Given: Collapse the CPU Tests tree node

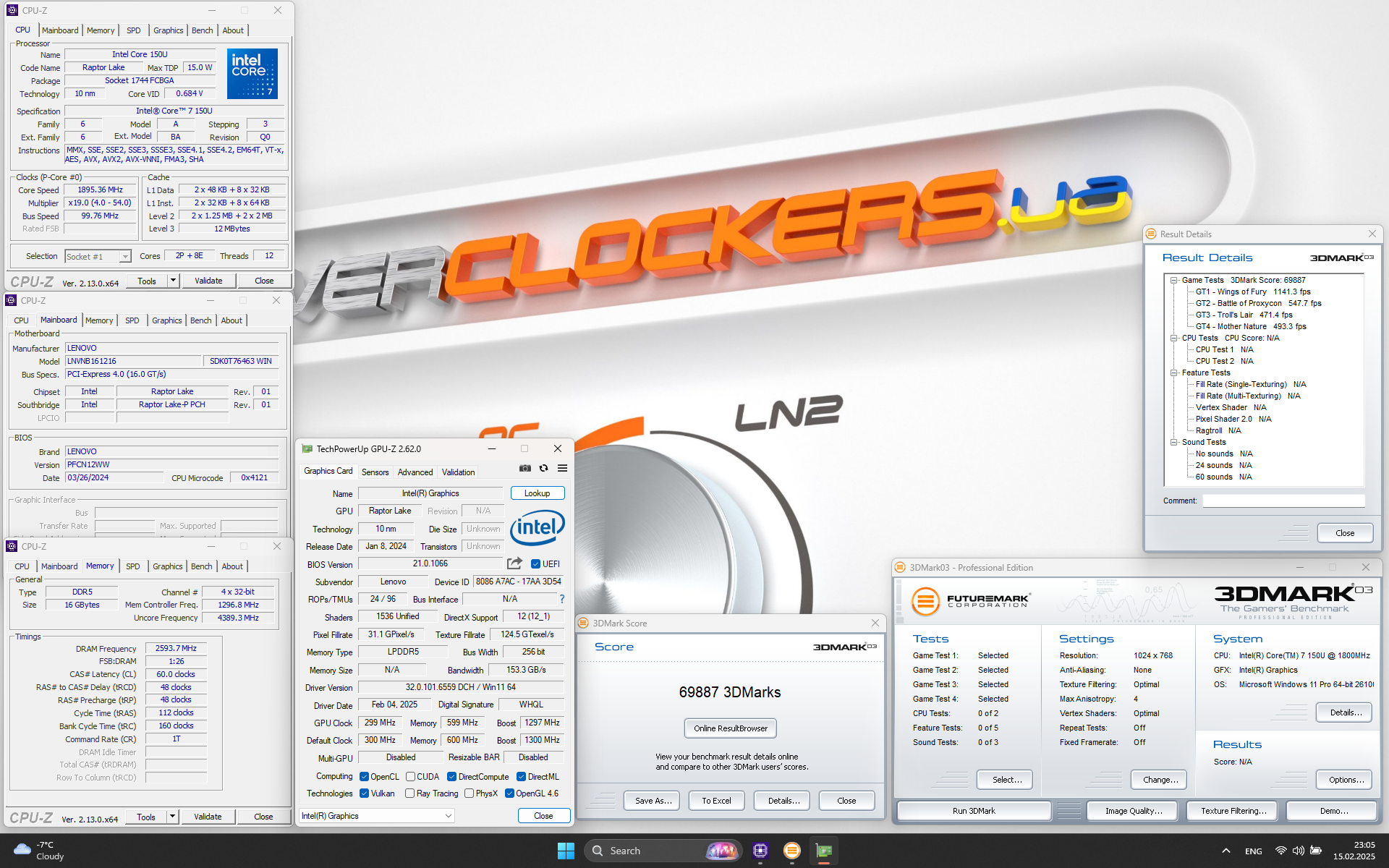Looking at the screenshot, I should pyautogui.click(x=1173, y=338).
